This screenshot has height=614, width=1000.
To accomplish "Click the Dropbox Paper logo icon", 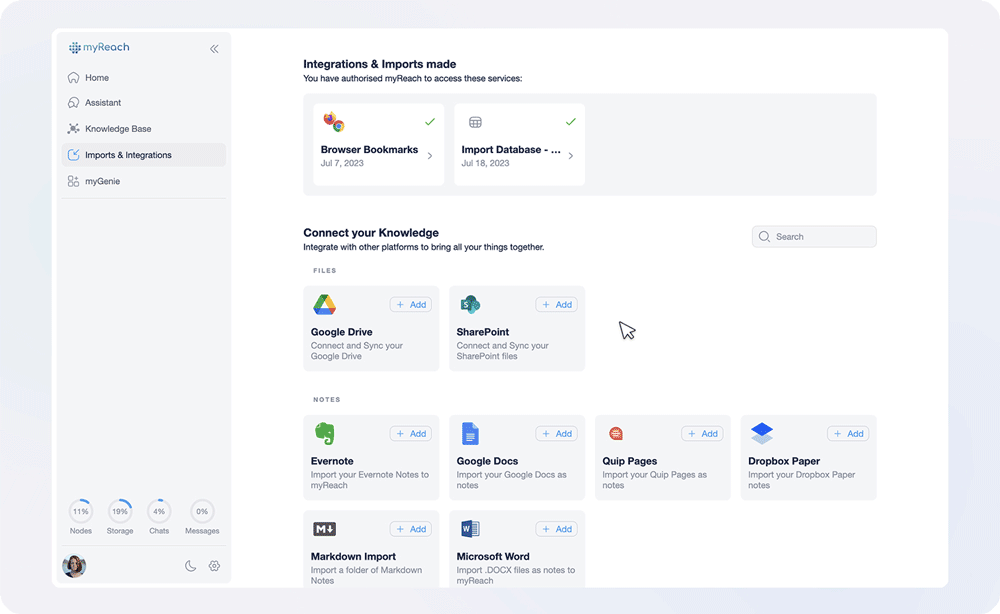I will pos(762,434).
